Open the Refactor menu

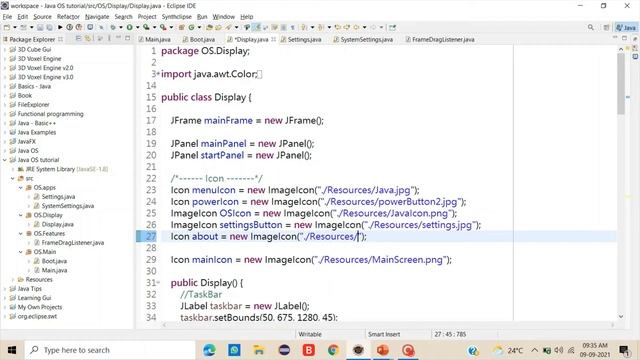tap(68, 17)
